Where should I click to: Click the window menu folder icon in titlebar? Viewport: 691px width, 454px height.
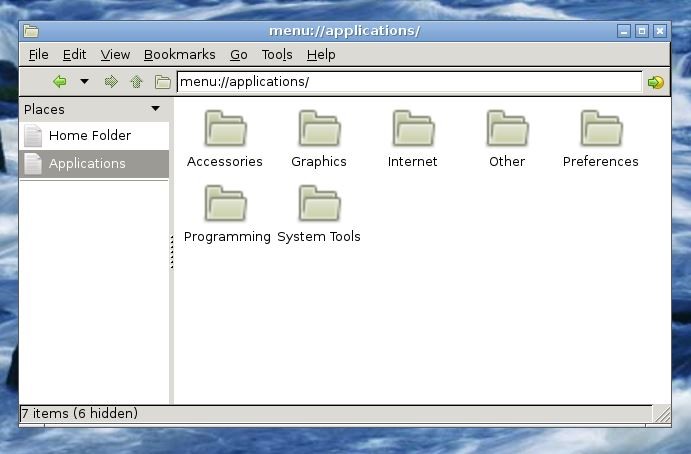click(31, 31)
